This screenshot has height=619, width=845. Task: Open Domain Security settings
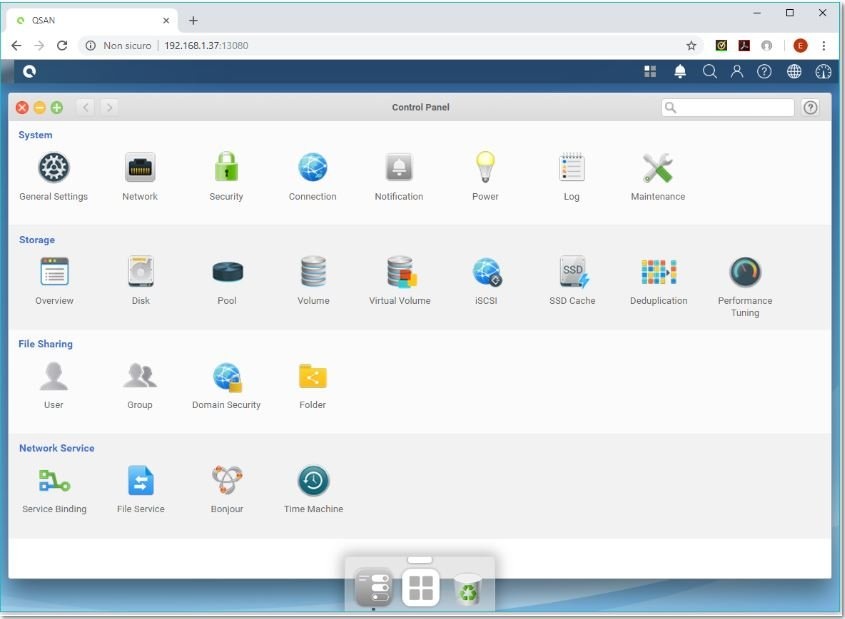tap(227, 377)
